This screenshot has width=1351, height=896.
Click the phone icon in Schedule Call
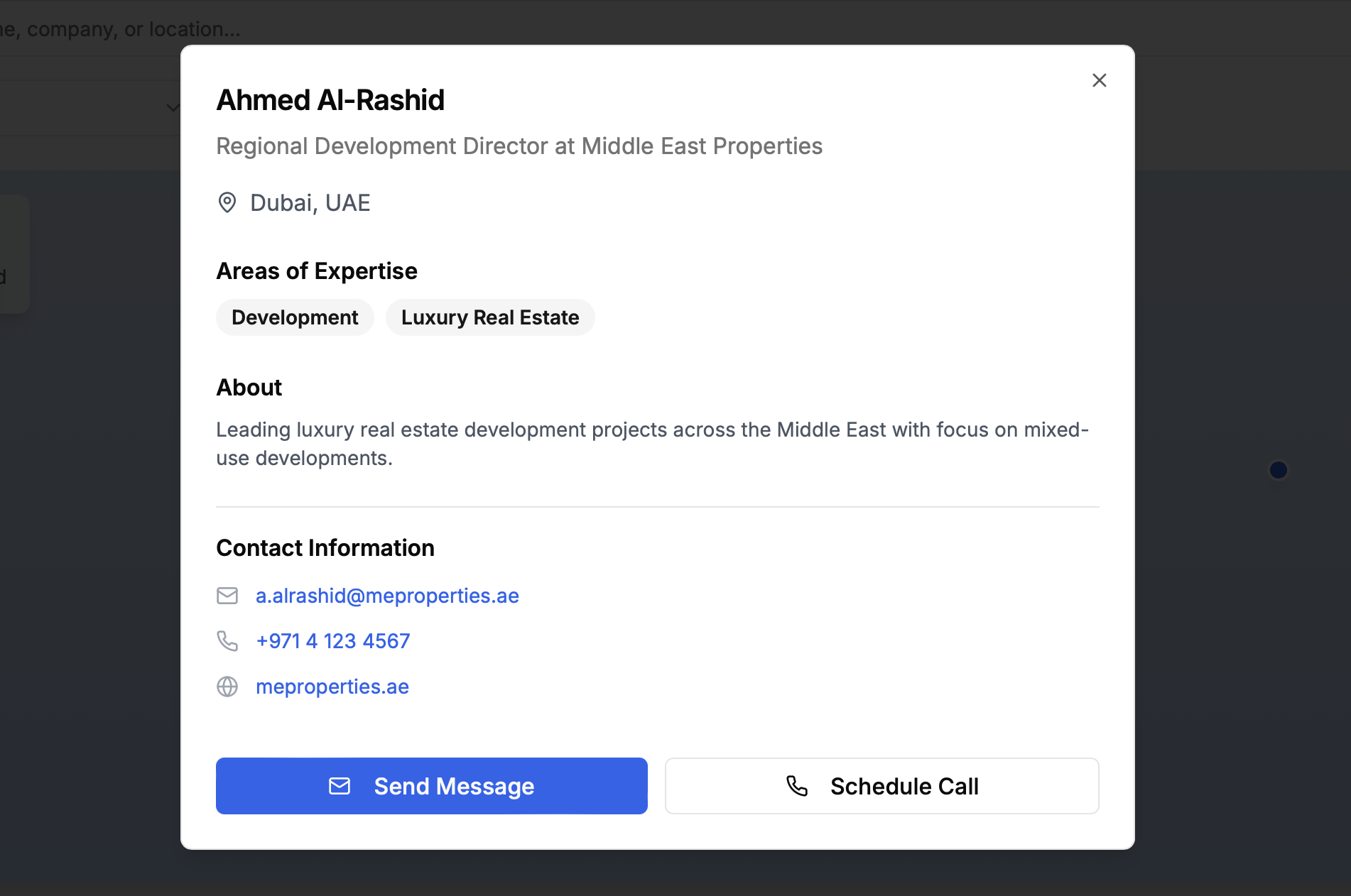pos(797,786)
